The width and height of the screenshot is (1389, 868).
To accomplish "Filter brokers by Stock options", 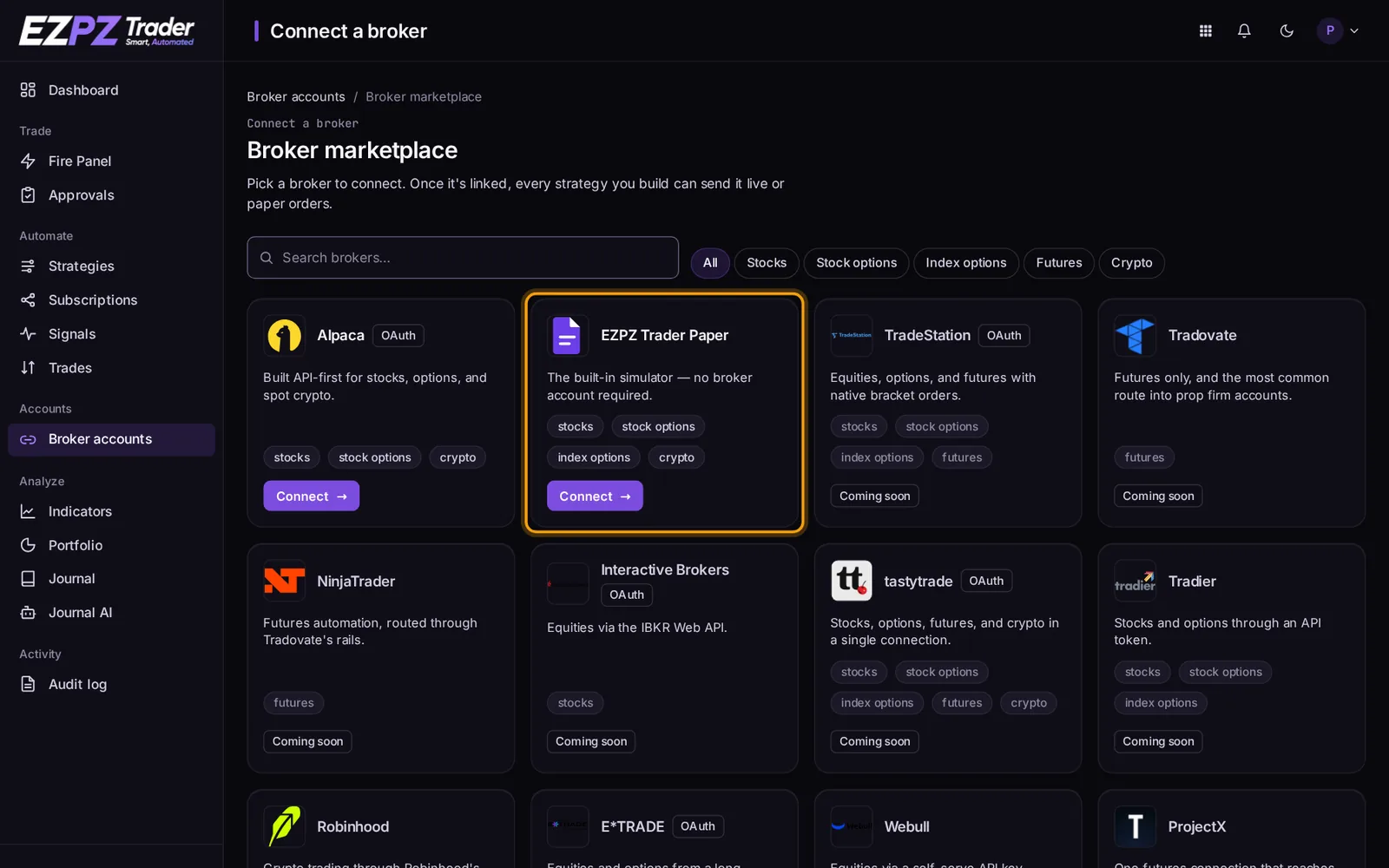I will click(x=856, y=263).
